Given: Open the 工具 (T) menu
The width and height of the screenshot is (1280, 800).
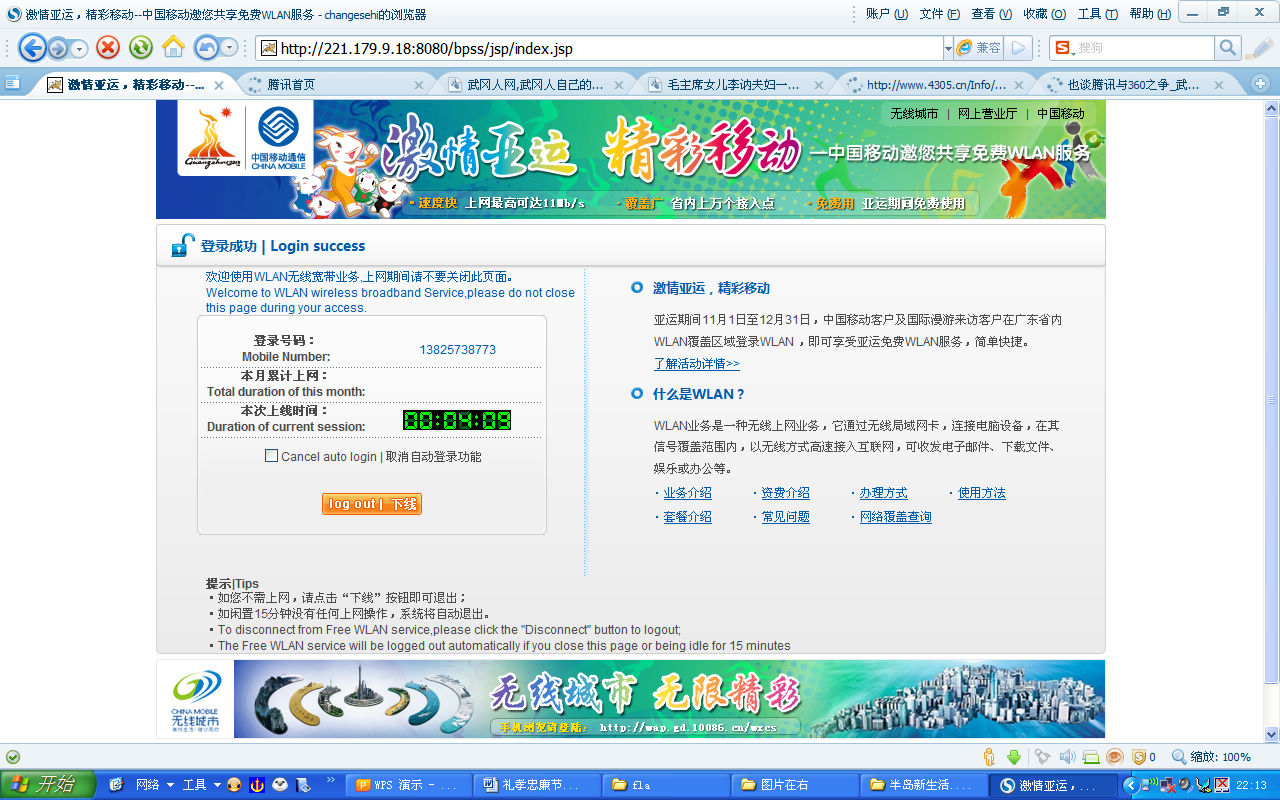Looking at the screenshot, I should pos(1097,13).
